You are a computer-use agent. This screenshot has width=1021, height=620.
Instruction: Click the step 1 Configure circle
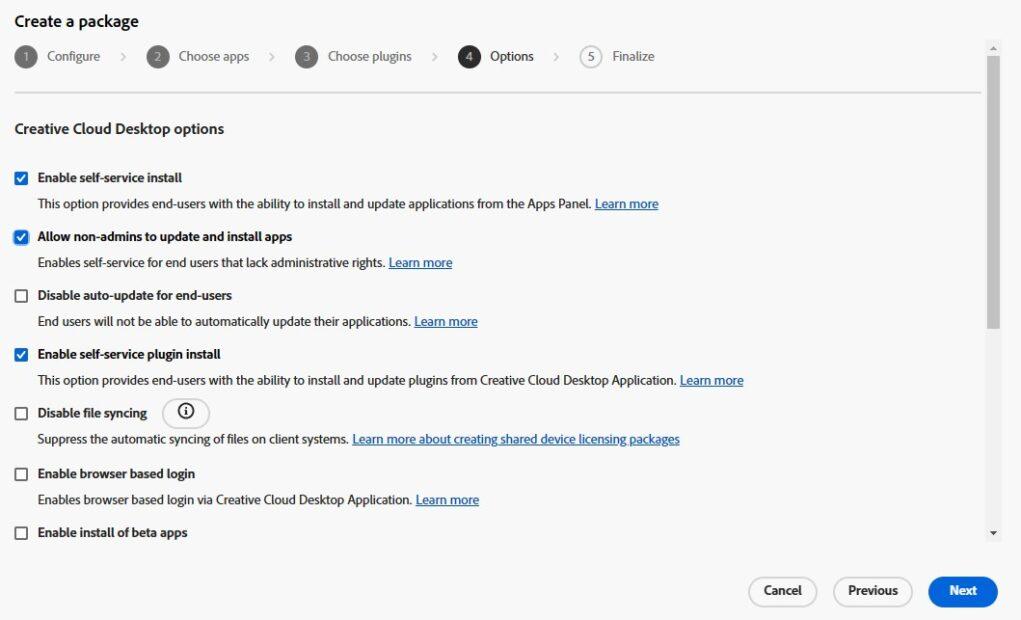25,57
